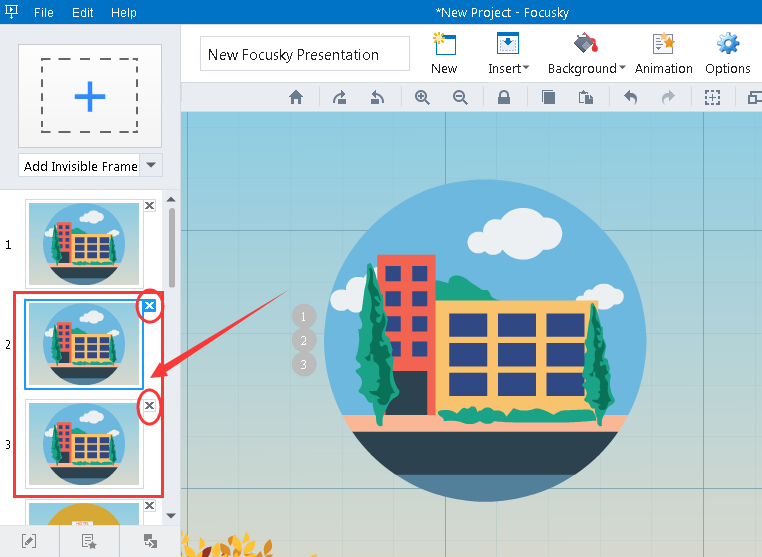Select frame 3 thumbnail
Image resolution: width=762 pixels, height=557 pixels.
(x=84, y=444)
